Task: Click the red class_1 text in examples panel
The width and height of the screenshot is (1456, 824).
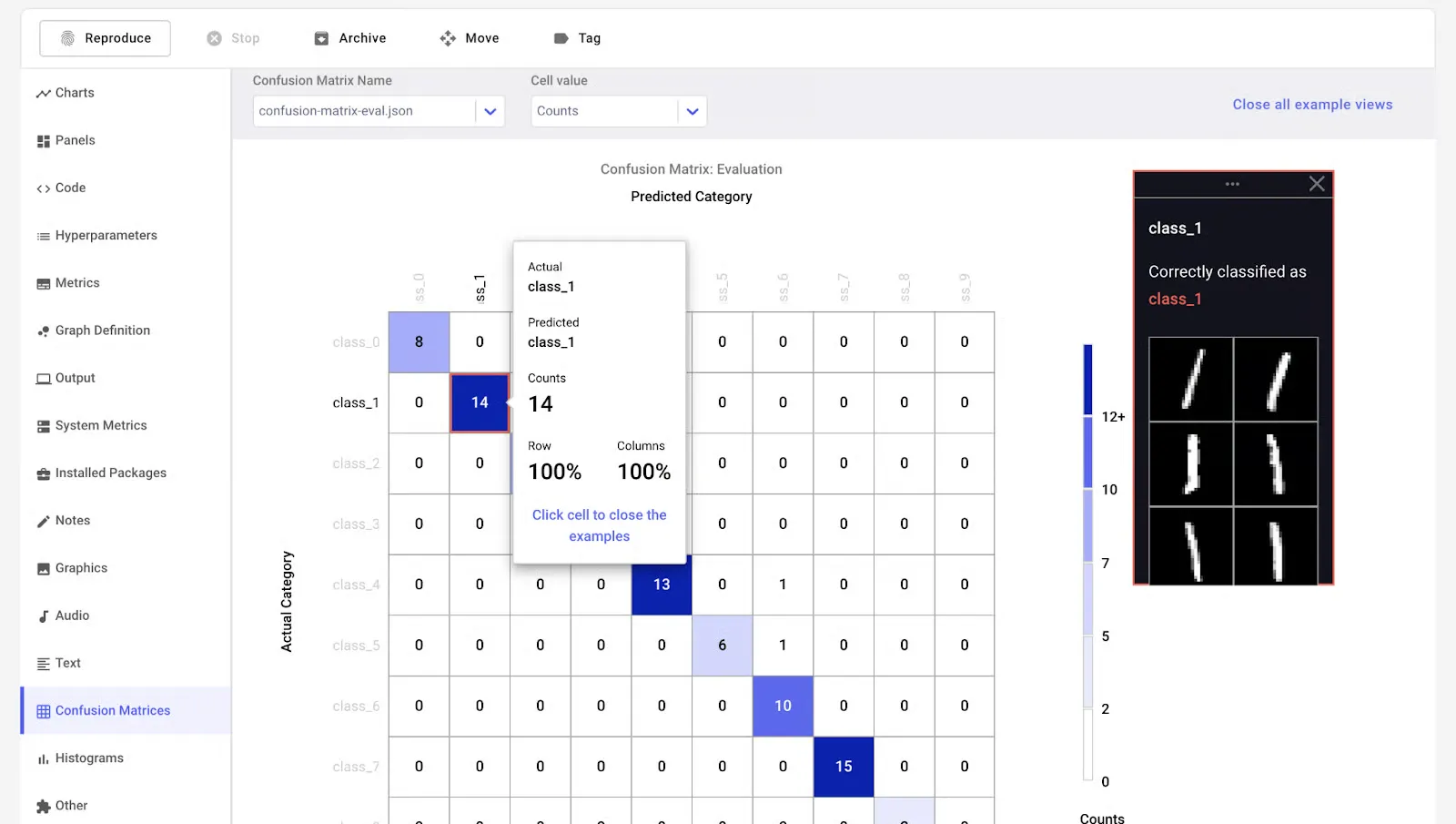Action: [1175, 300]
